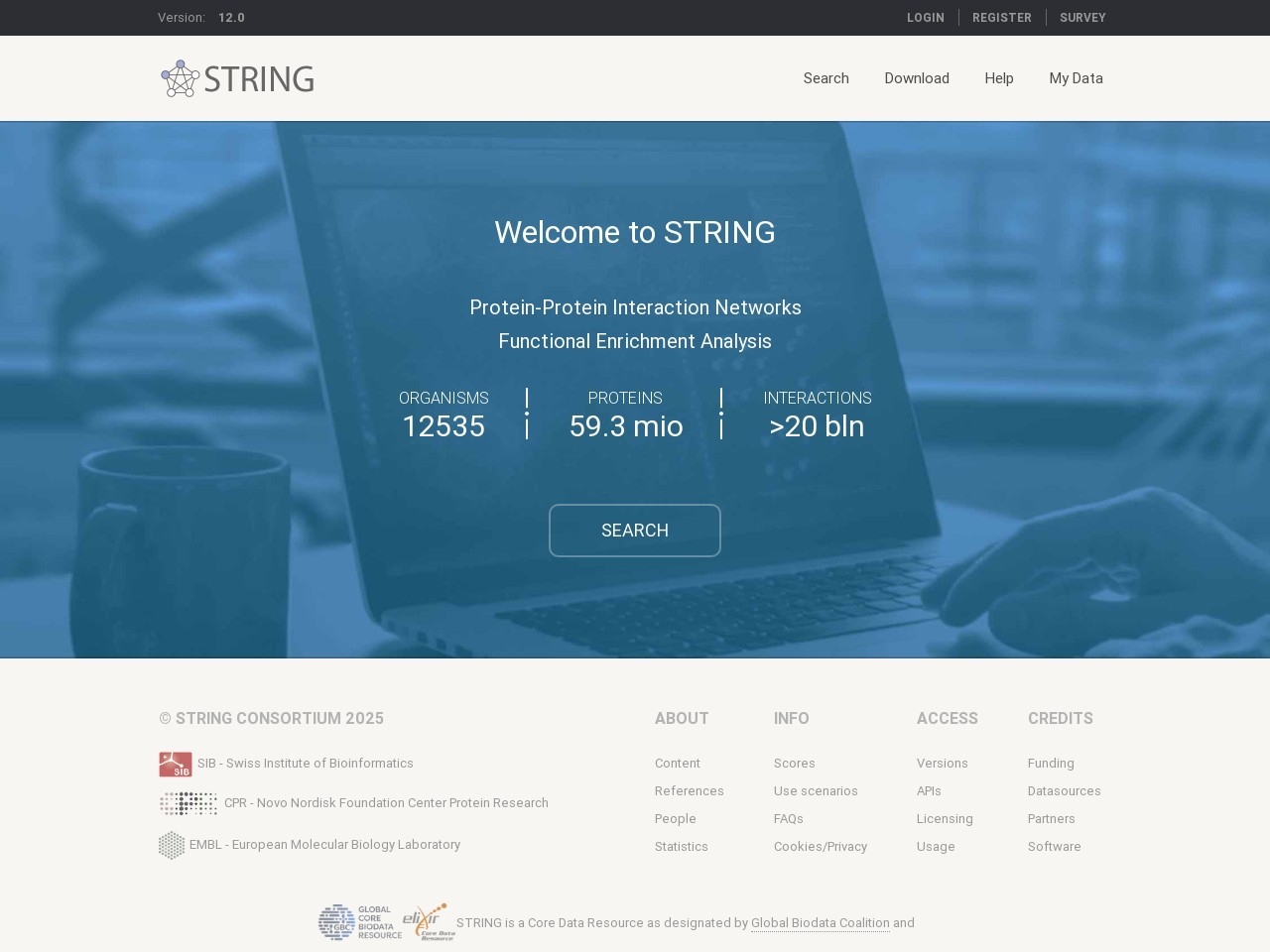Click the LOGIN link in top bar
This screenshot has height=952, width=1270.
(926, 18)
